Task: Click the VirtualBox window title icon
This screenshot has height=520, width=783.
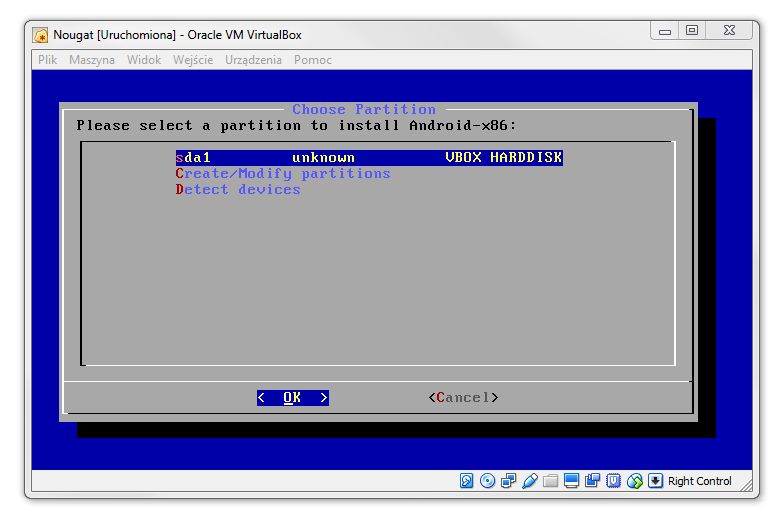Action: [40, 35]
